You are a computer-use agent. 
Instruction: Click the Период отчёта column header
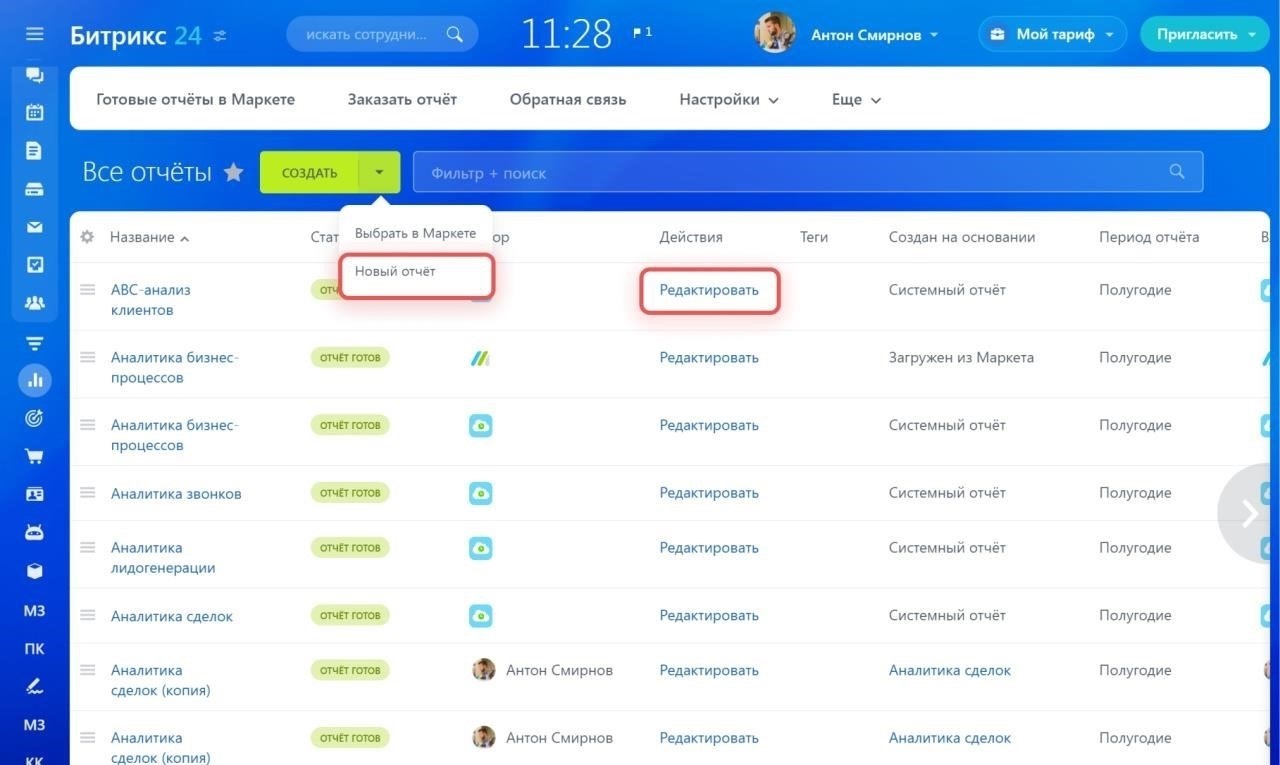click(1149, 237)
